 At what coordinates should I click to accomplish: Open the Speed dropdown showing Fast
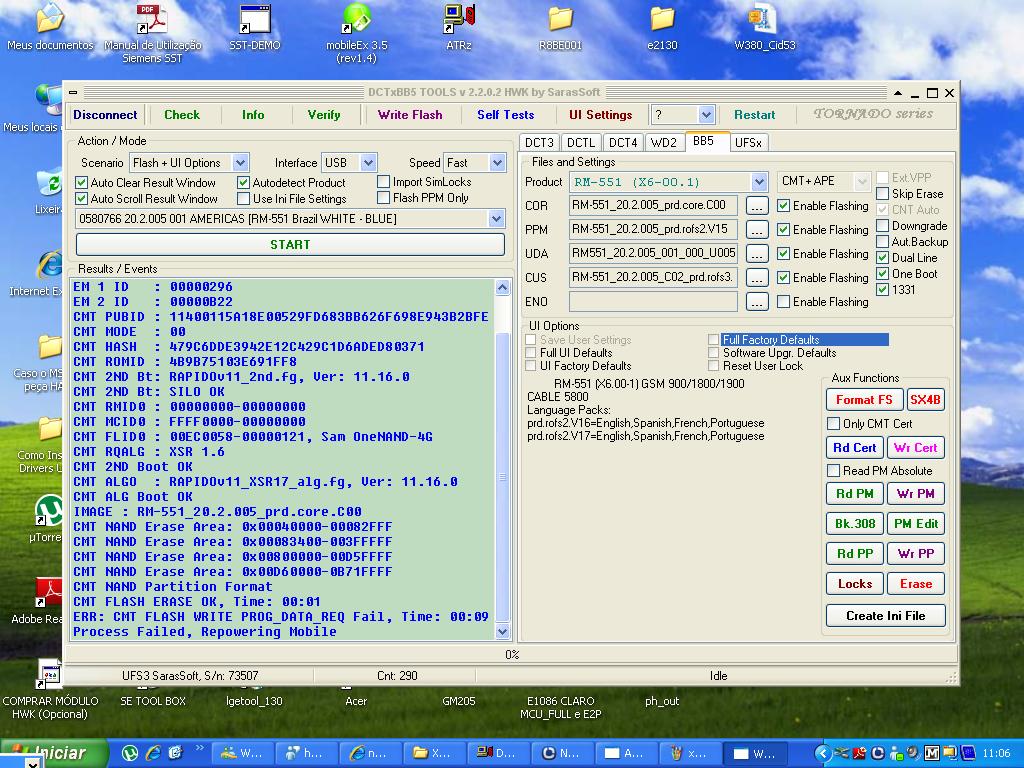(x=498, y=163)
